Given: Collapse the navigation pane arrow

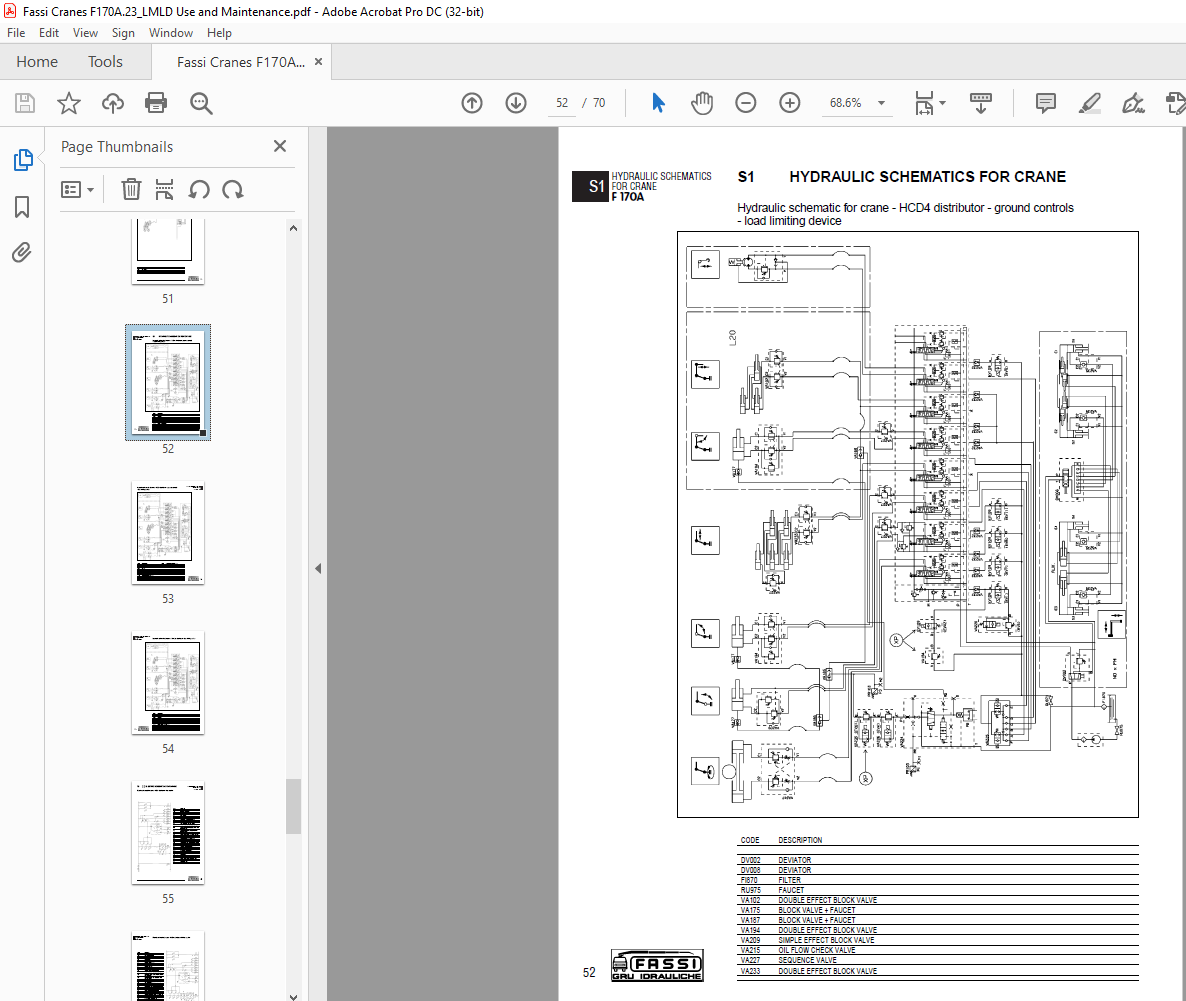Looking at the screenshot, I should coord(318,568).
